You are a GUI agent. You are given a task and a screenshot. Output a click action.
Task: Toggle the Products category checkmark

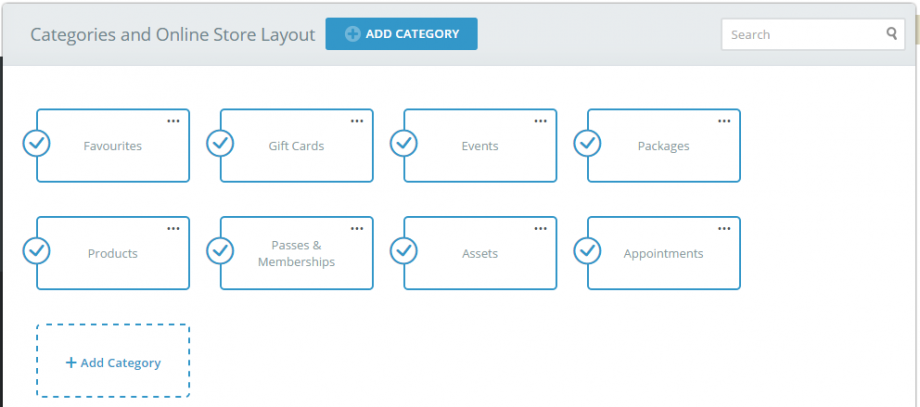36,250
